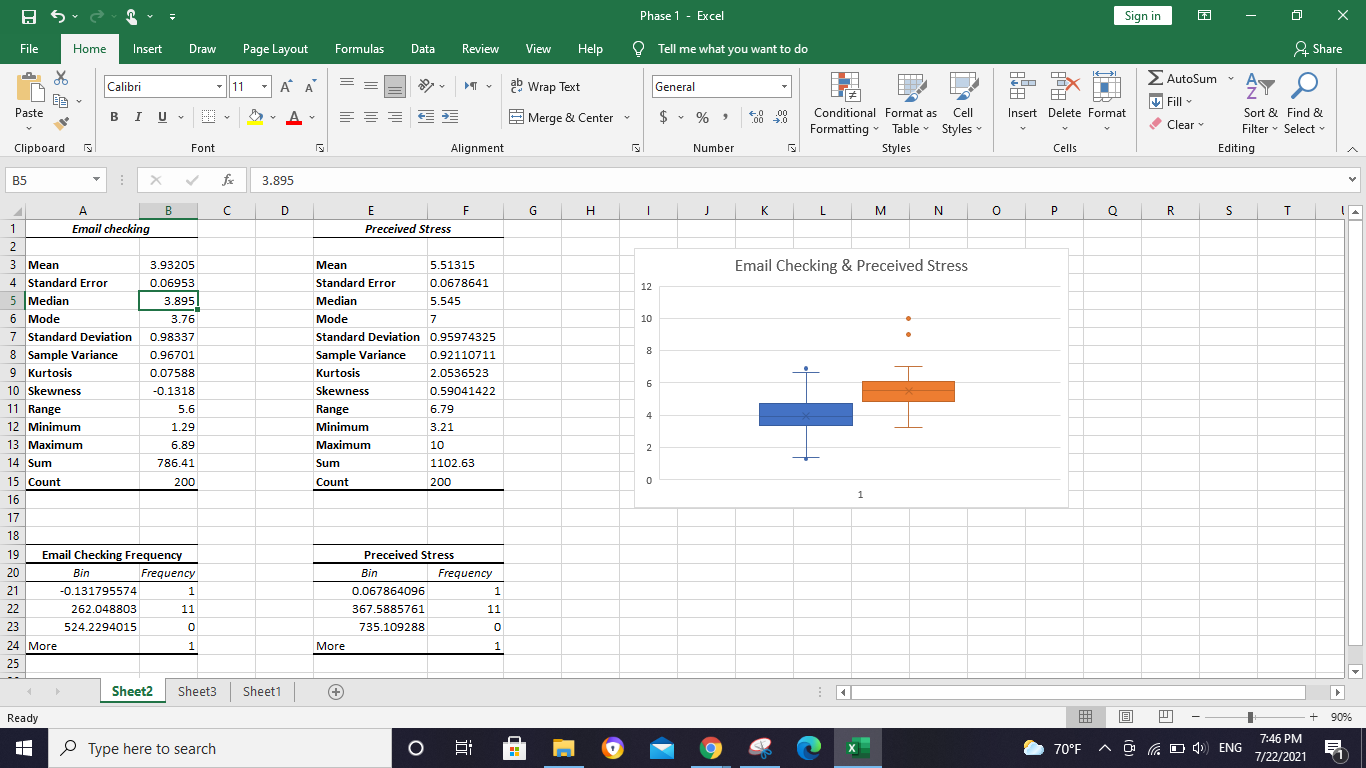This screenshot has height=768, width=1366.
Task: Decrease font size with small A icon
Action: [x=310, y=87]
